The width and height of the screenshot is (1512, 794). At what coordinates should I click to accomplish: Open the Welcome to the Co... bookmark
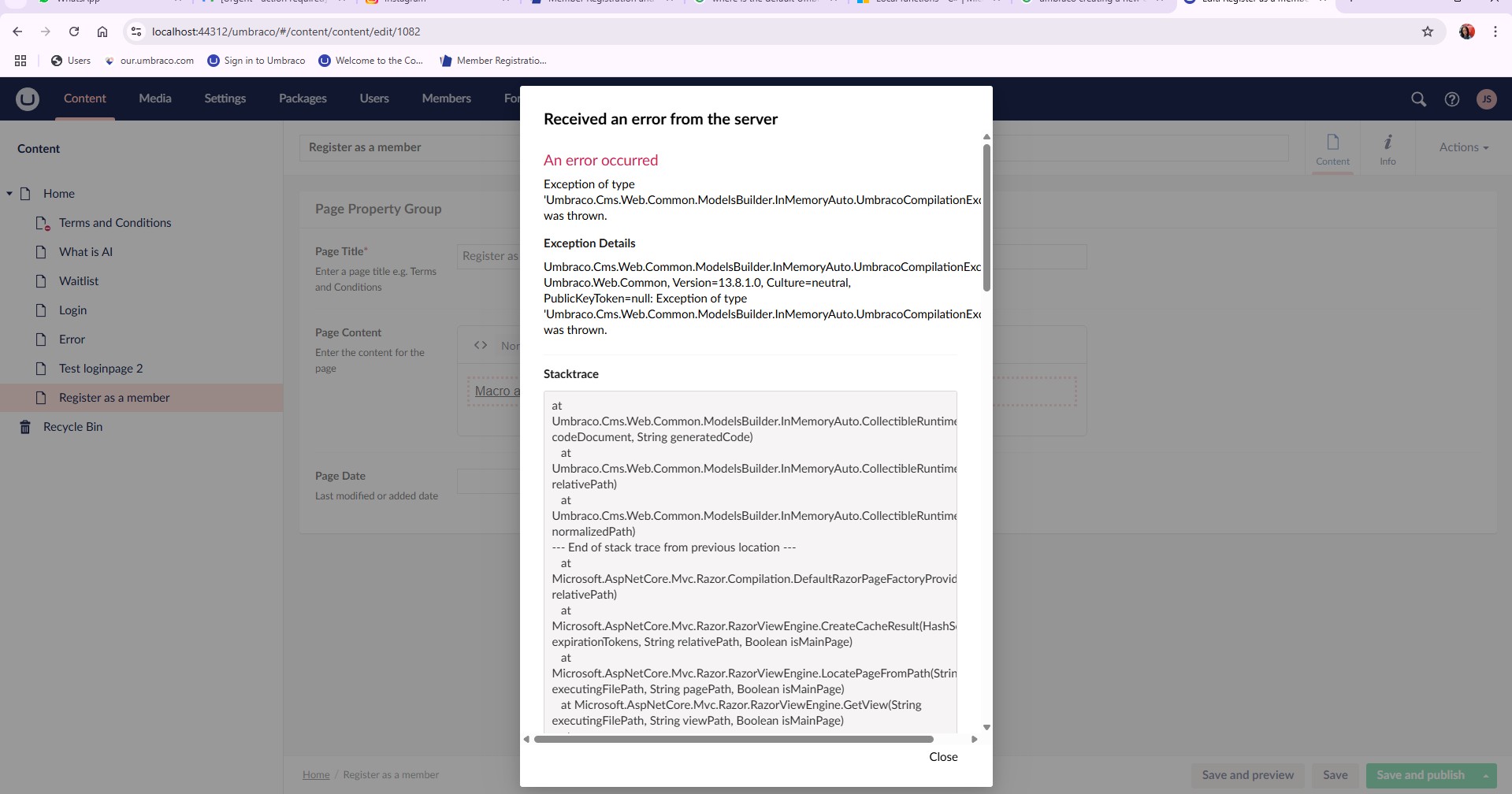[x=371, y=61]
